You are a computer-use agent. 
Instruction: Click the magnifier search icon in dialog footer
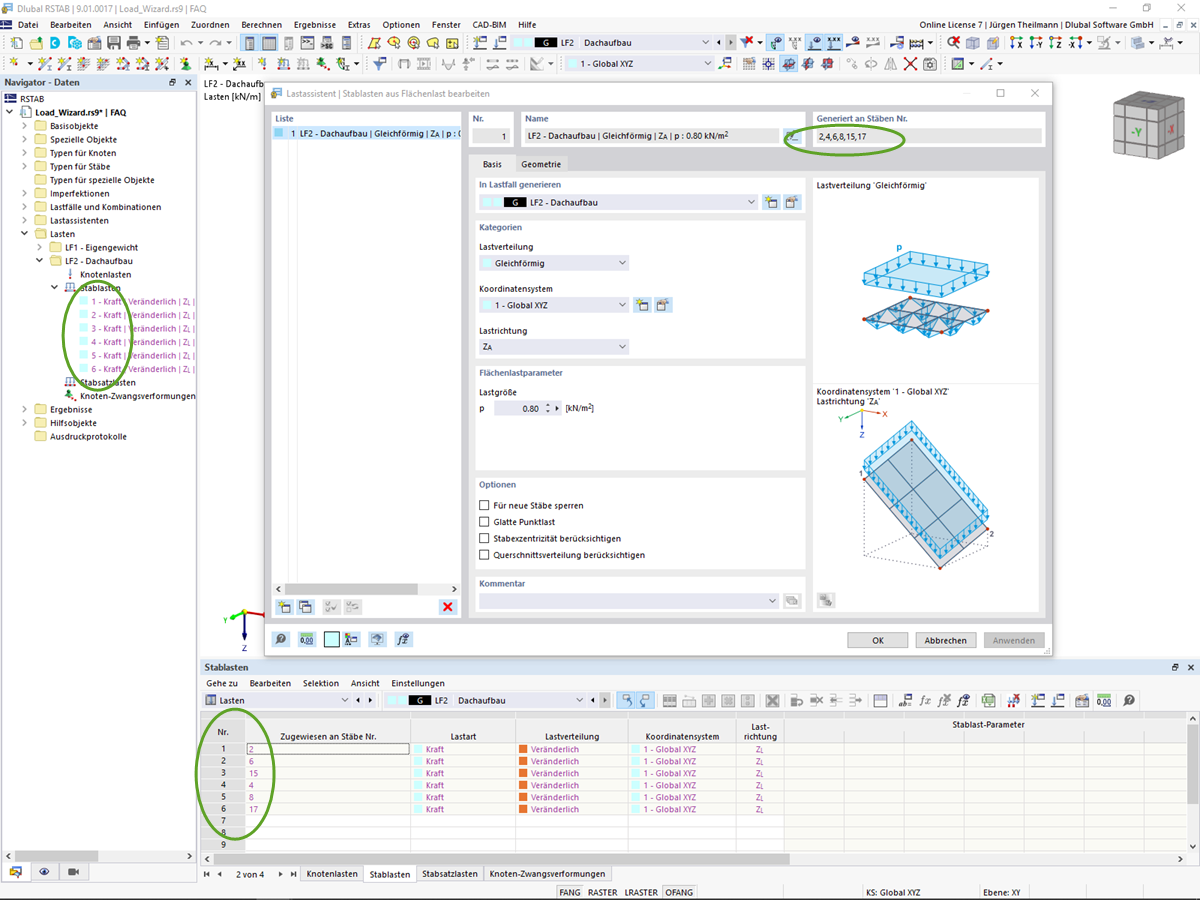(x=281, y=640)
